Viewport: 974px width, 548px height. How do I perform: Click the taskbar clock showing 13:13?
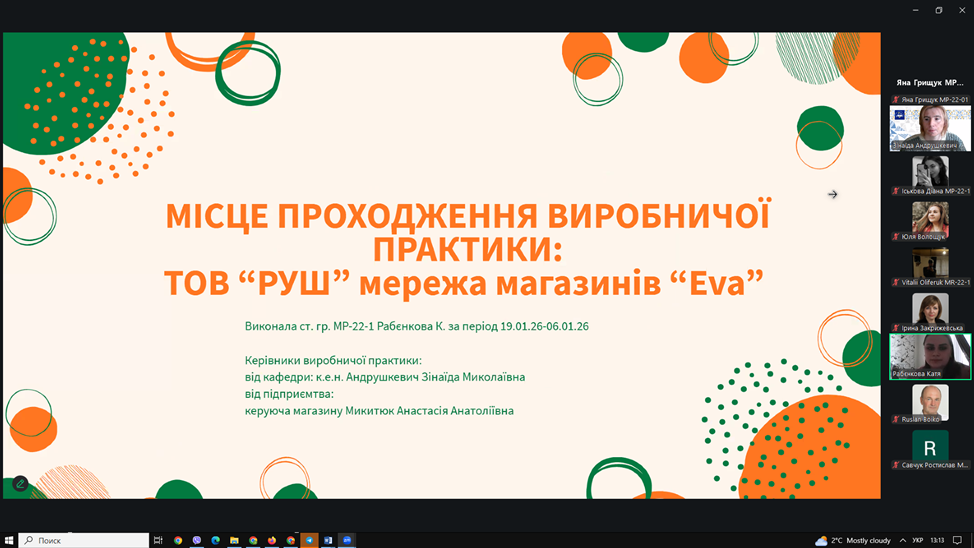click(937, 540)
